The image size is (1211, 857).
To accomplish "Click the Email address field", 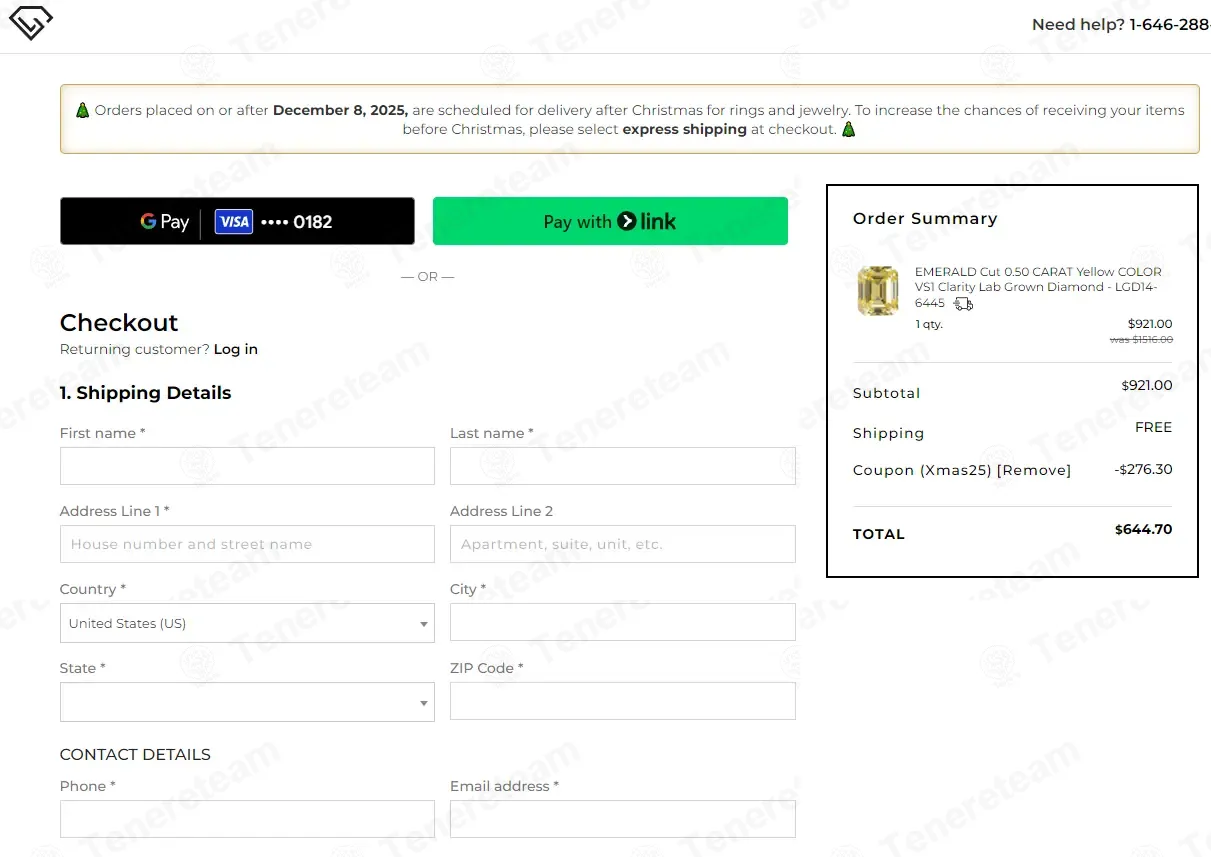I will pyautogui.click(x=622, y=819).
